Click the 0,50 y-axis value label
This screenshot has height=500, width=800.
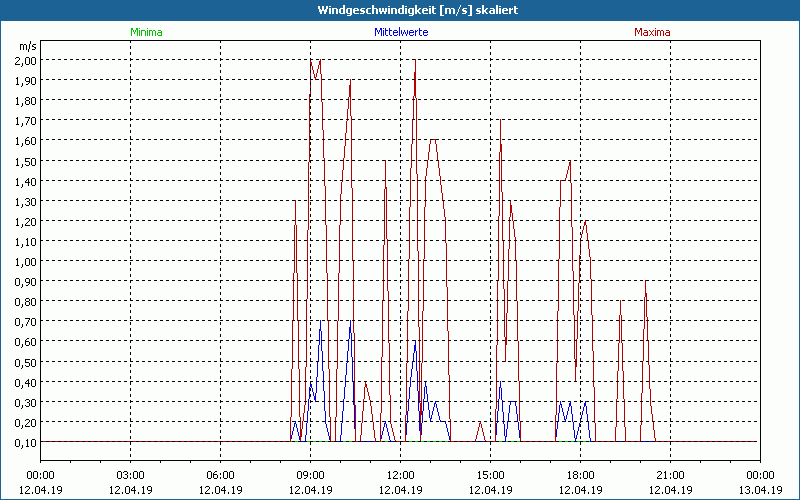(x=25, y=362)
